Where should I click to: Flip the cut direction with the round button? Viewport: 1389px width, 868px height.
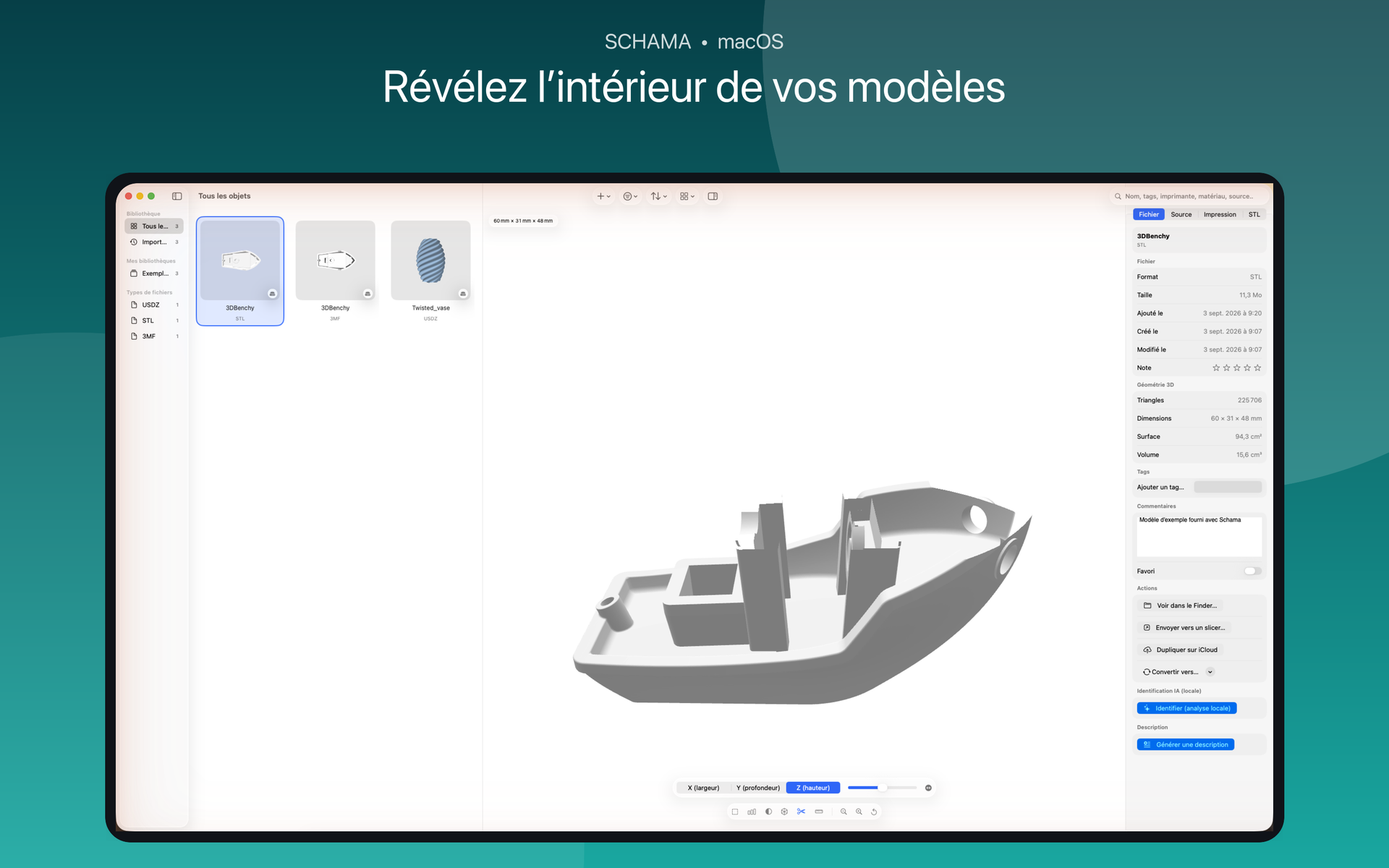tap(928, 788)
